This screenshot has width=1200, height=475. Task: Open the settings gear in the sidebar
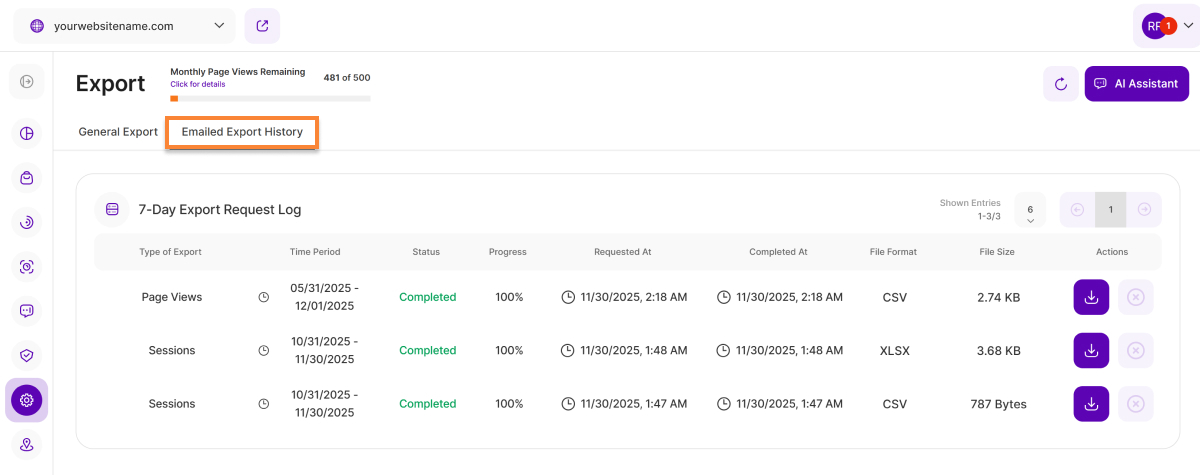tap(27, 400)
